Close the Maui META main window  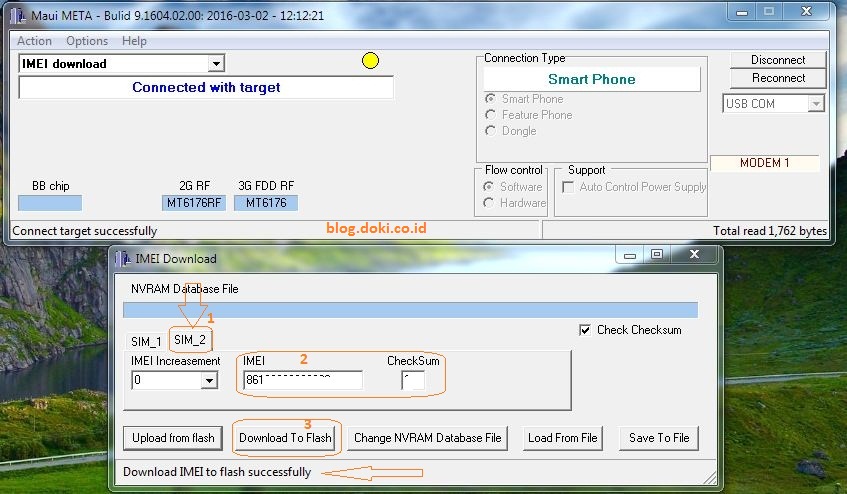click(806, 11)
